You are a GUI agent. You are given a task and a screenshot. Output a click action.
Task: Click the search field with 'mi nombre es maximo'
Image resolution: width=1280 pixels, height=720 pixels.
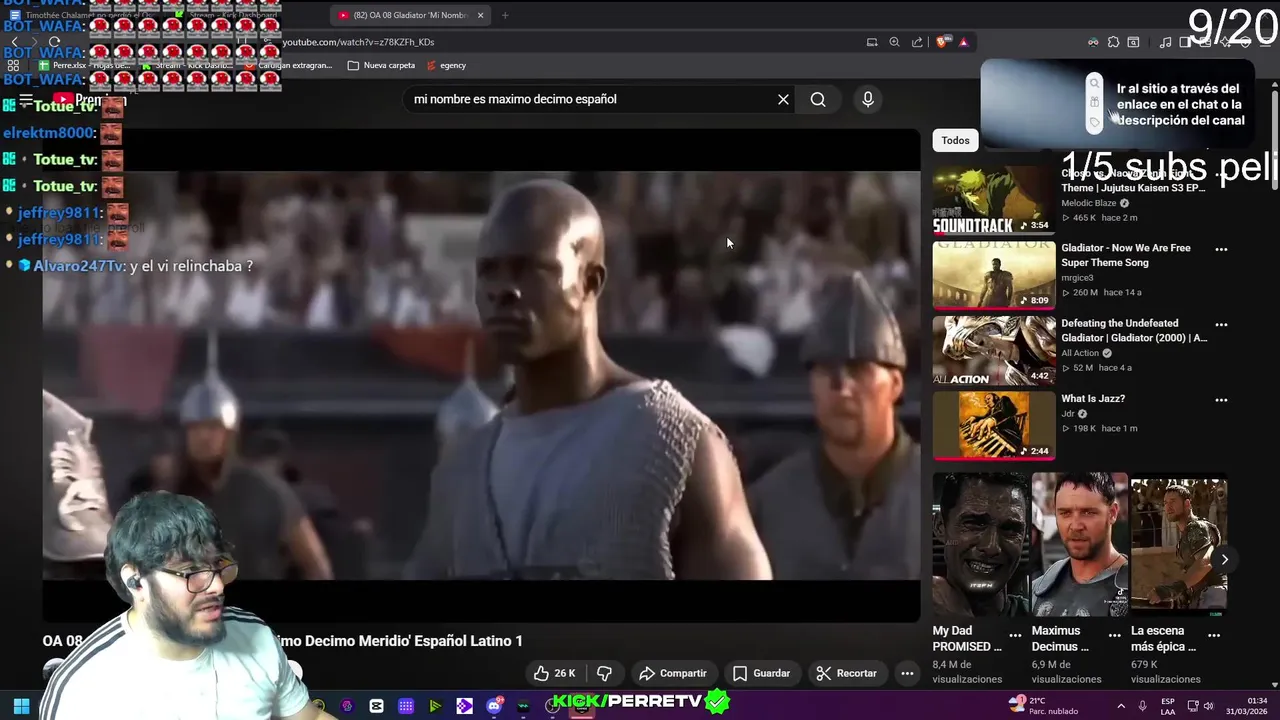590,99
